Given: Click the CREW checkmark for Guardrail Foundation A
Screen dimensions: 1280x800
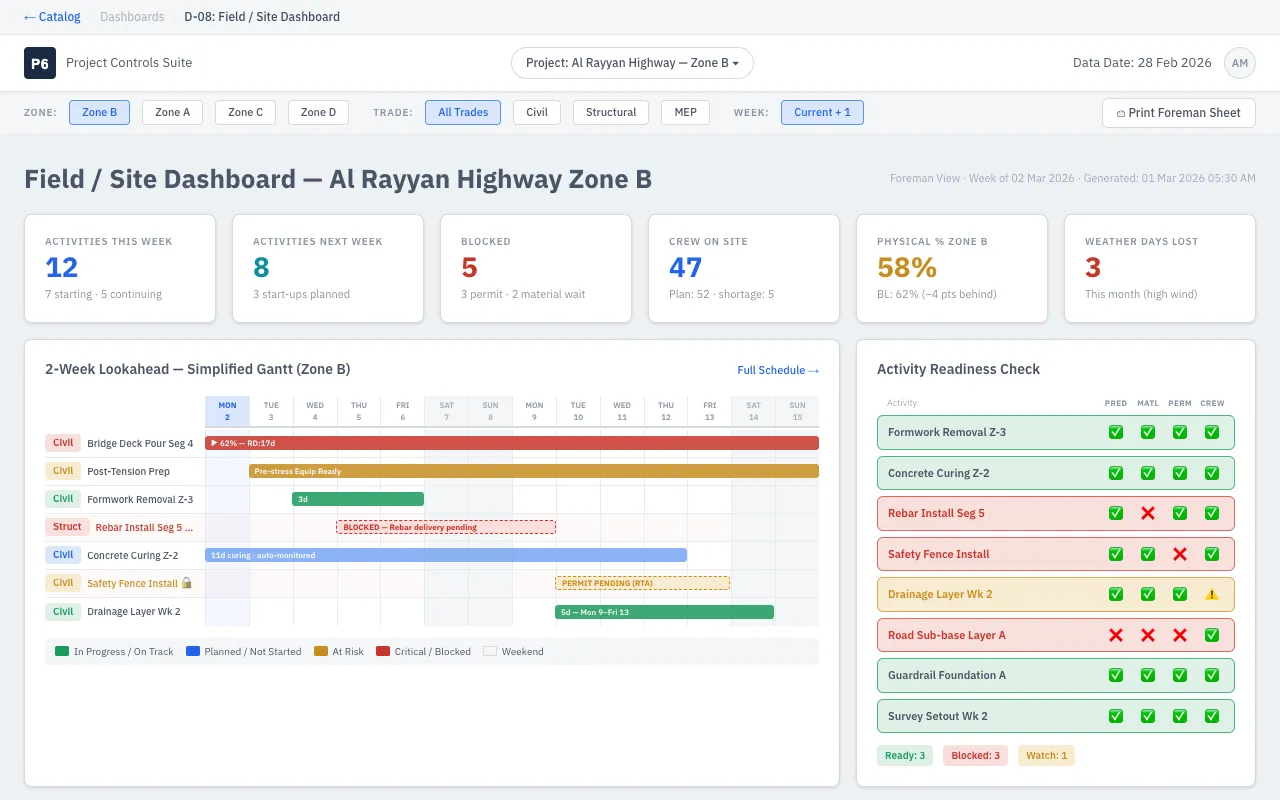Looking at the screenshot, I should (1212, 675).
